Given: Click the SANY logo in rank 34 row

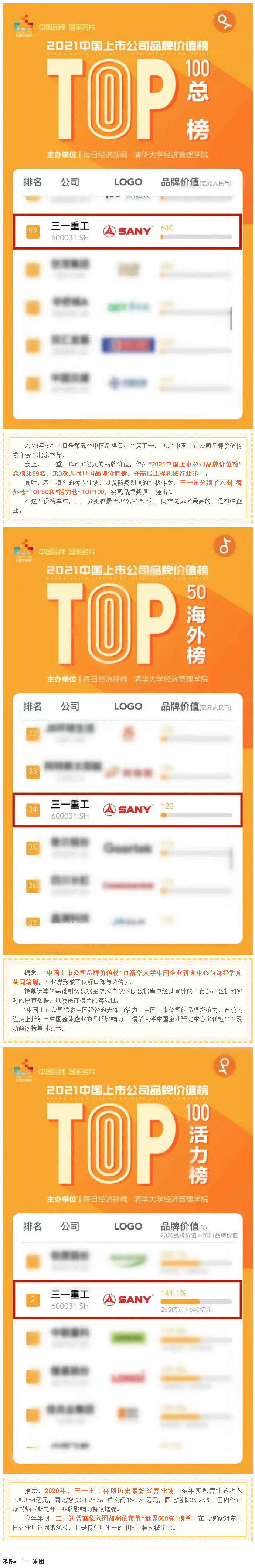Looking at the screenshot, I should pos(127,809).
